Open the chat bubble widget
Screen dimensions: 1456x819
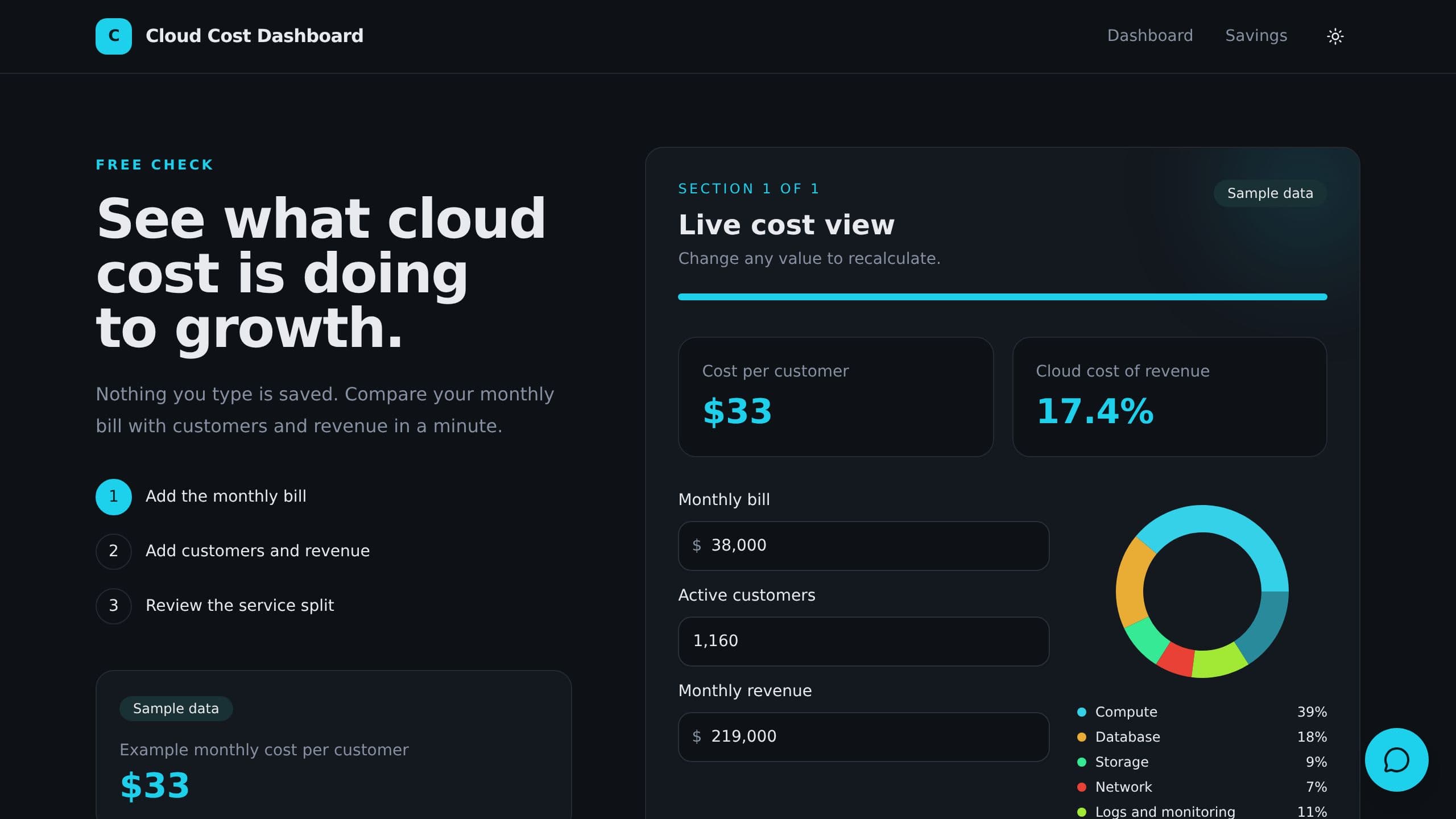1396,760
